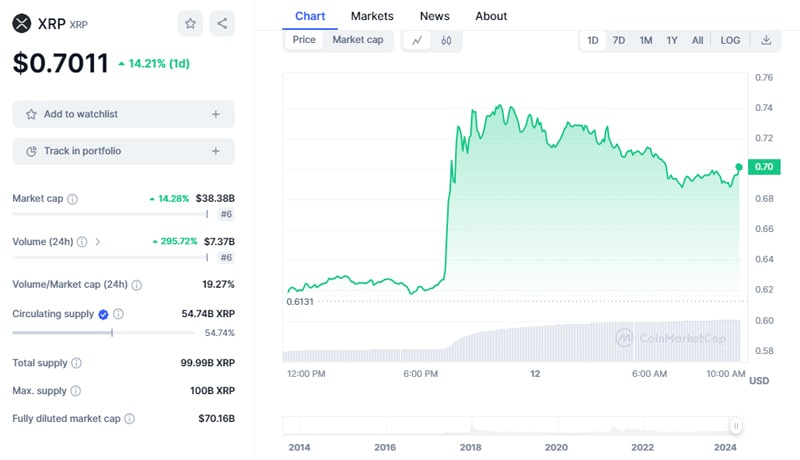800x460 pixels.
Task: Click the plus icon on Track in portfolio
Action: point(216,151)
